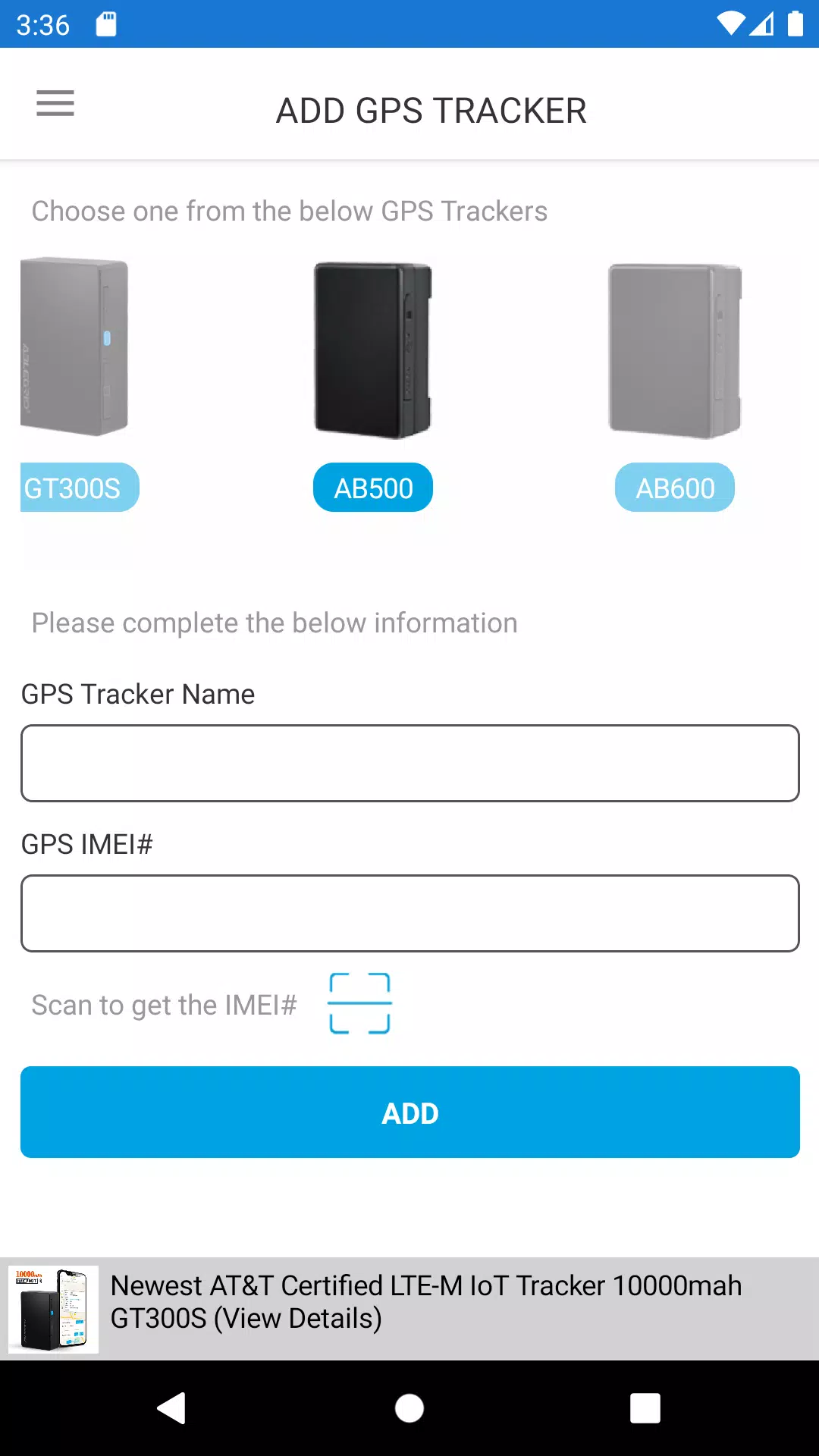Focus the GPS IMEI# input field
Screen dimensions: 819x1456
click(410, 913)
